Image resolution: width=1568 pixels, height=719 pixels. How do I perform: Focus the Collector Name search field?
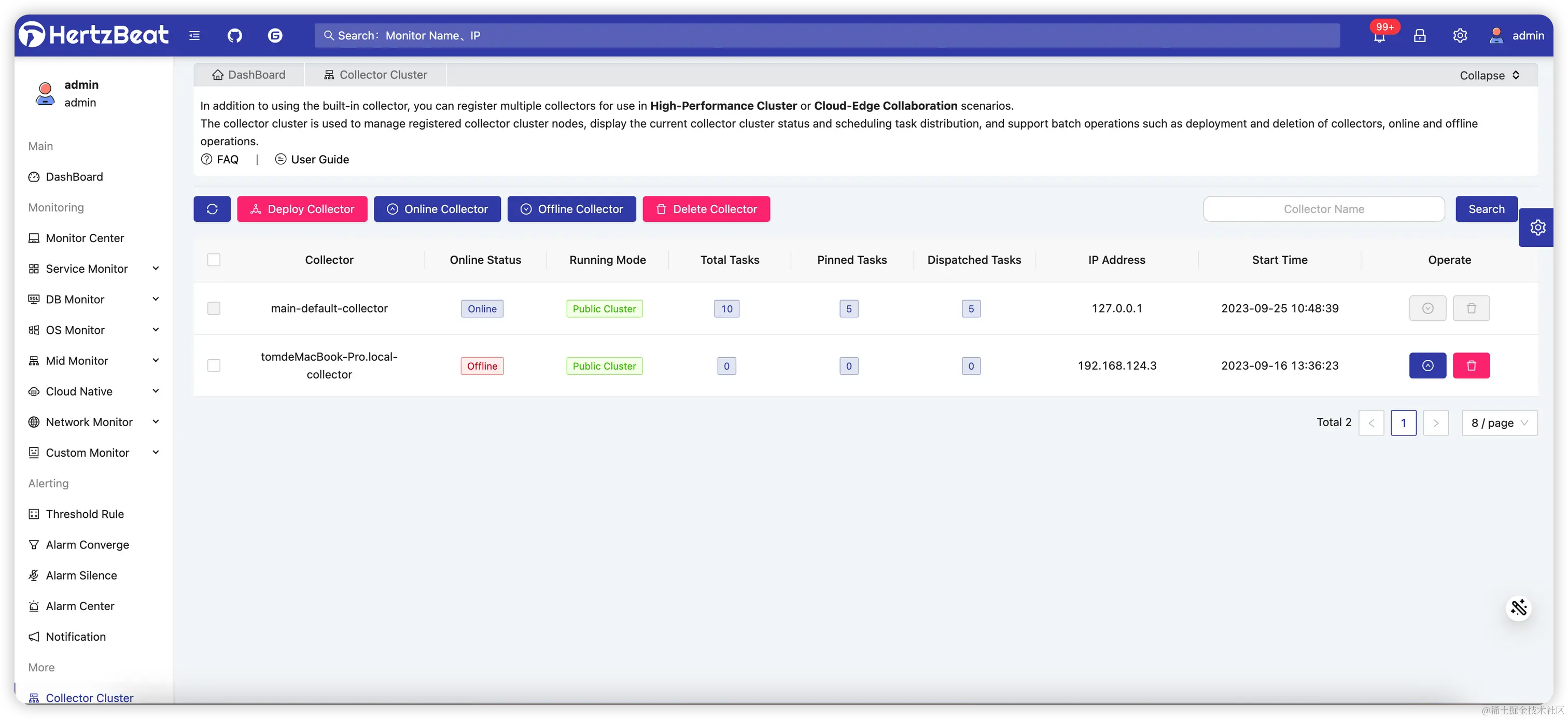pos(1323,209)
